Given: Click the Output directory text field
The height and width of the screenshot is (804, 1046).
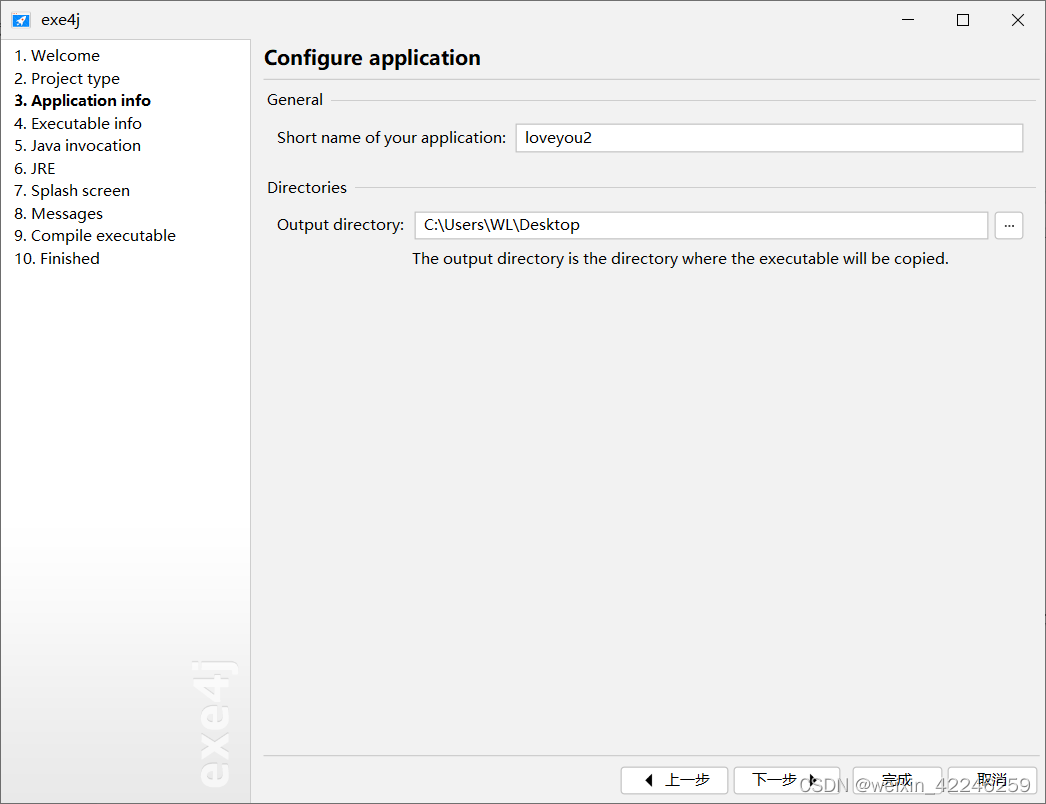Looking at the screenshot, I should 701,225.
